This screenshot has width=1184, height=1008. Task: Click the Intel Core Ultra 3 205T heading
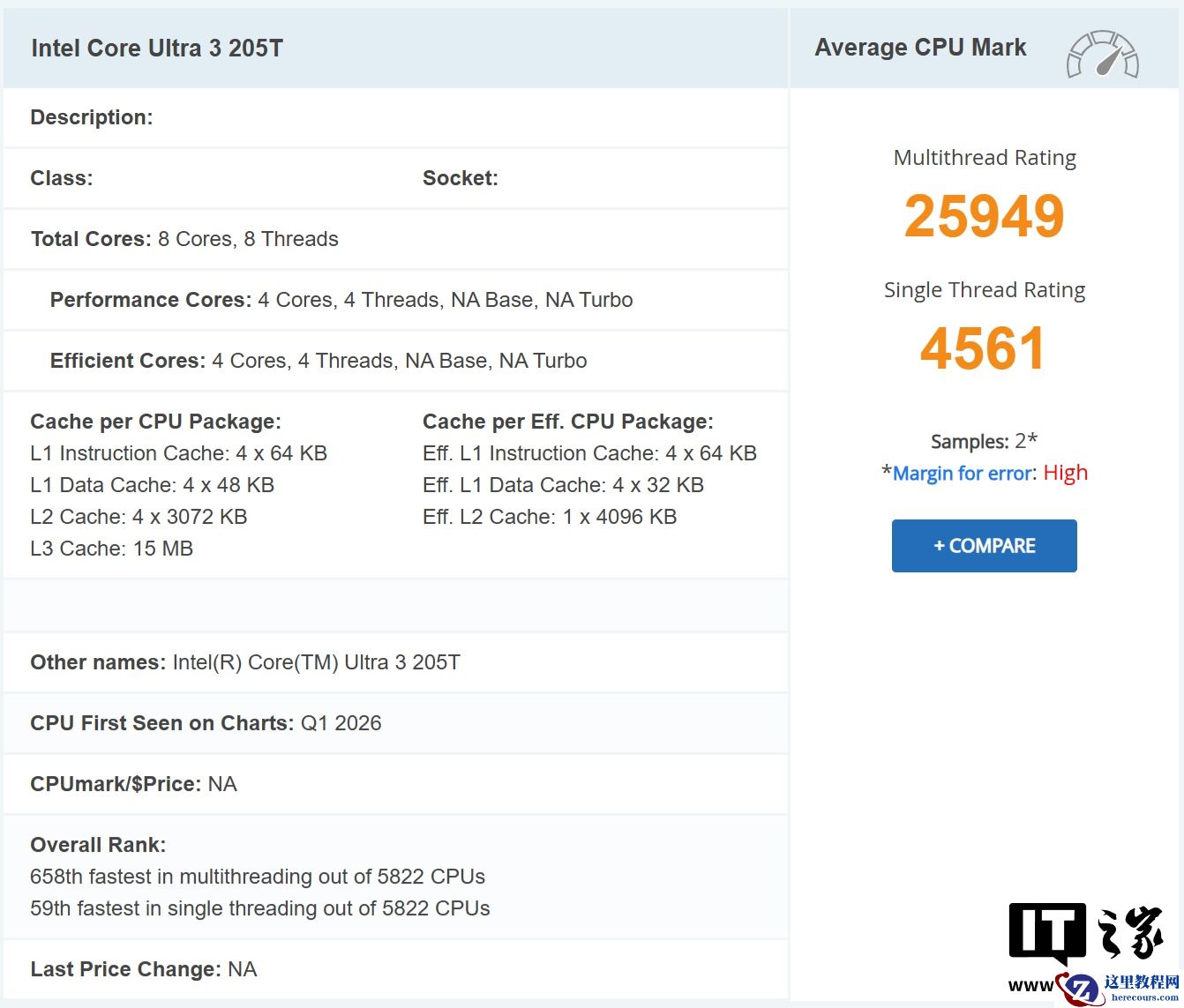tap(157, 48)
